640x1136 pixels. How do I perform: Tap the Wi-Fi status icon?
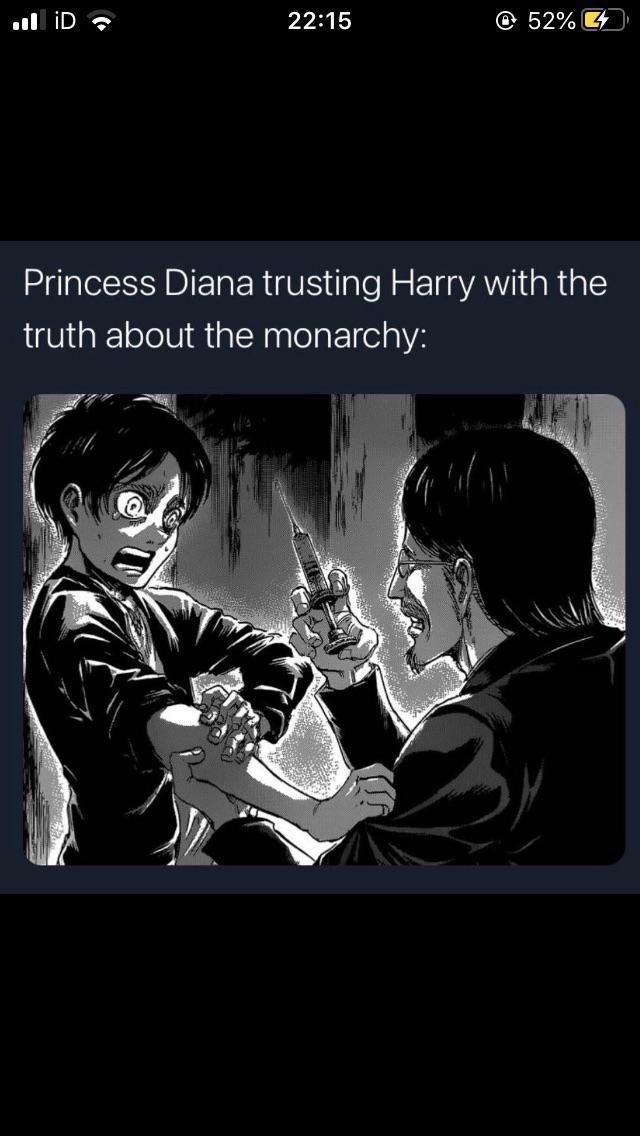(102, 22)
